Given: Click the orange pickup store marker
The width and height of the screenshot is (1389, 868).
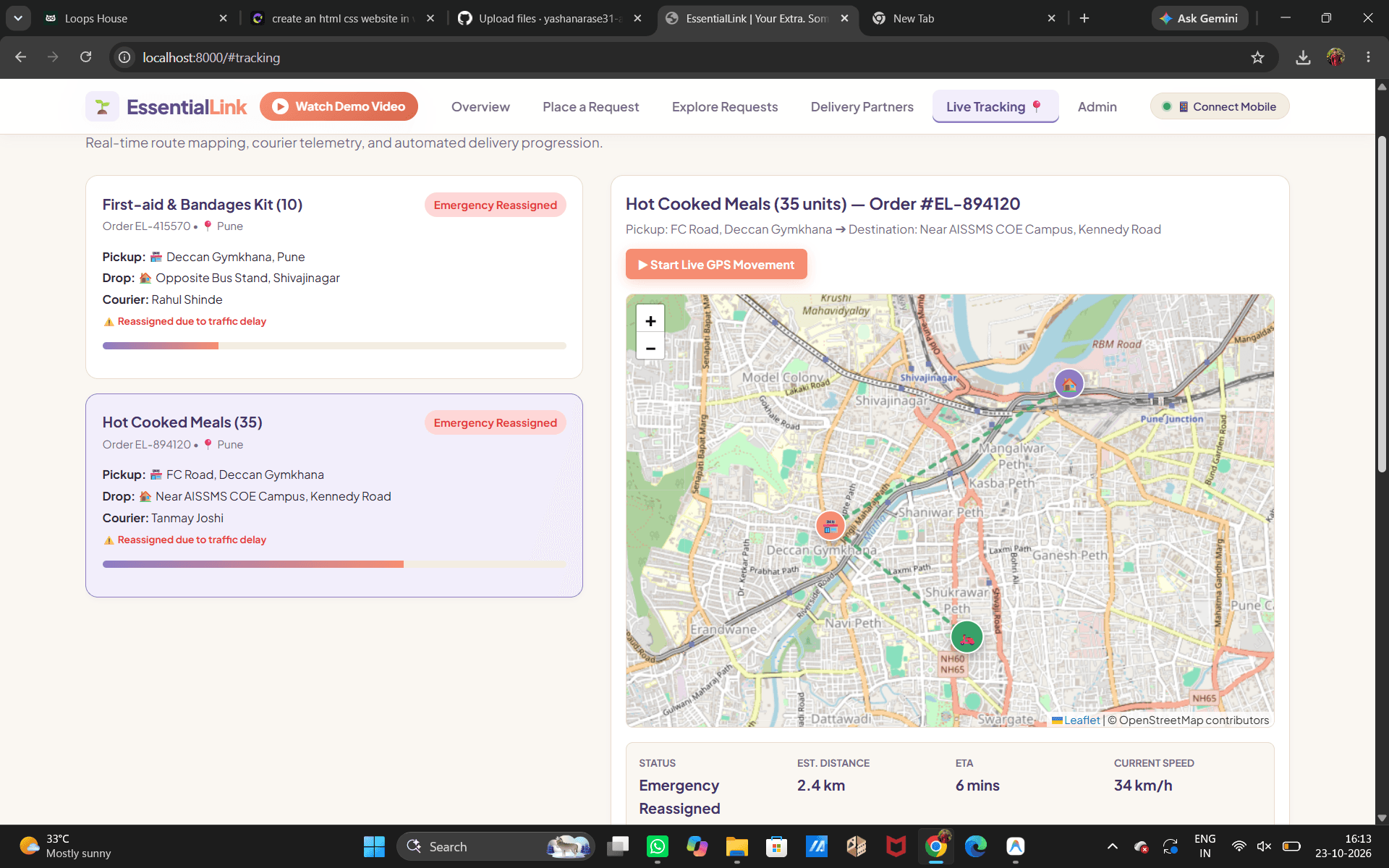Looking at the screenshot, I should tap(830, 526).
